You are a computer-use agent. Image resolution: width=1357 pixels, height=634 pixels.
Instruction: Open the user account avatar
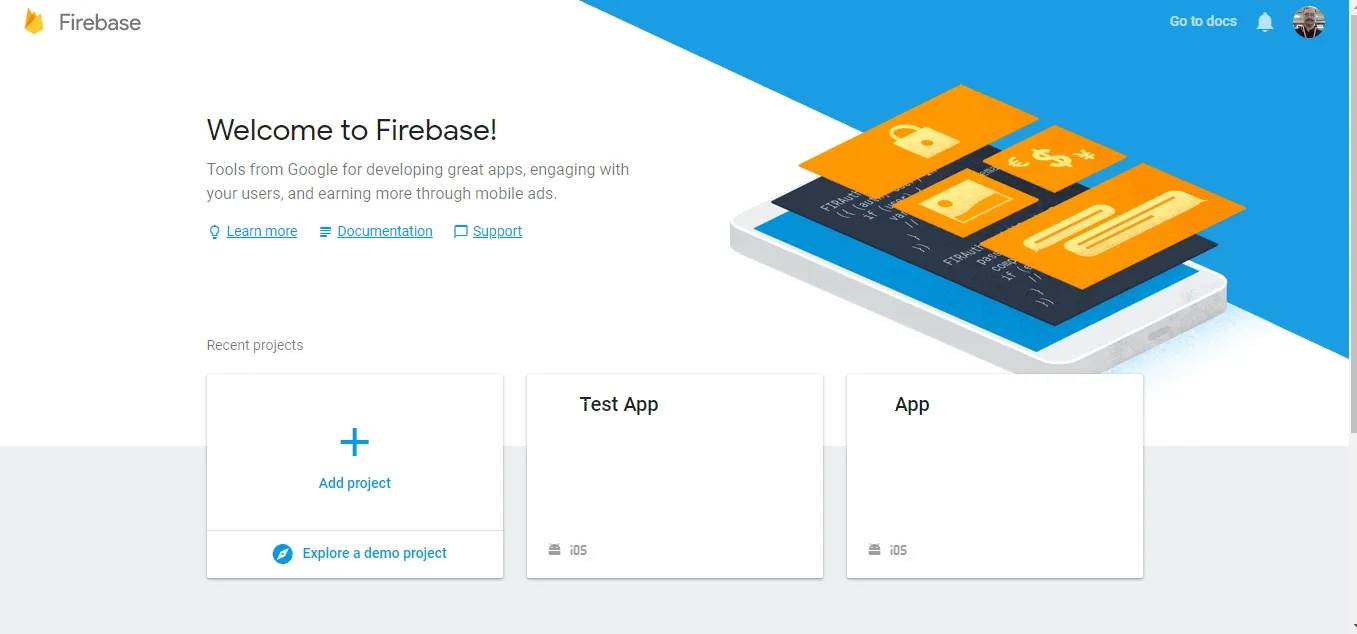pos(1309,22)
